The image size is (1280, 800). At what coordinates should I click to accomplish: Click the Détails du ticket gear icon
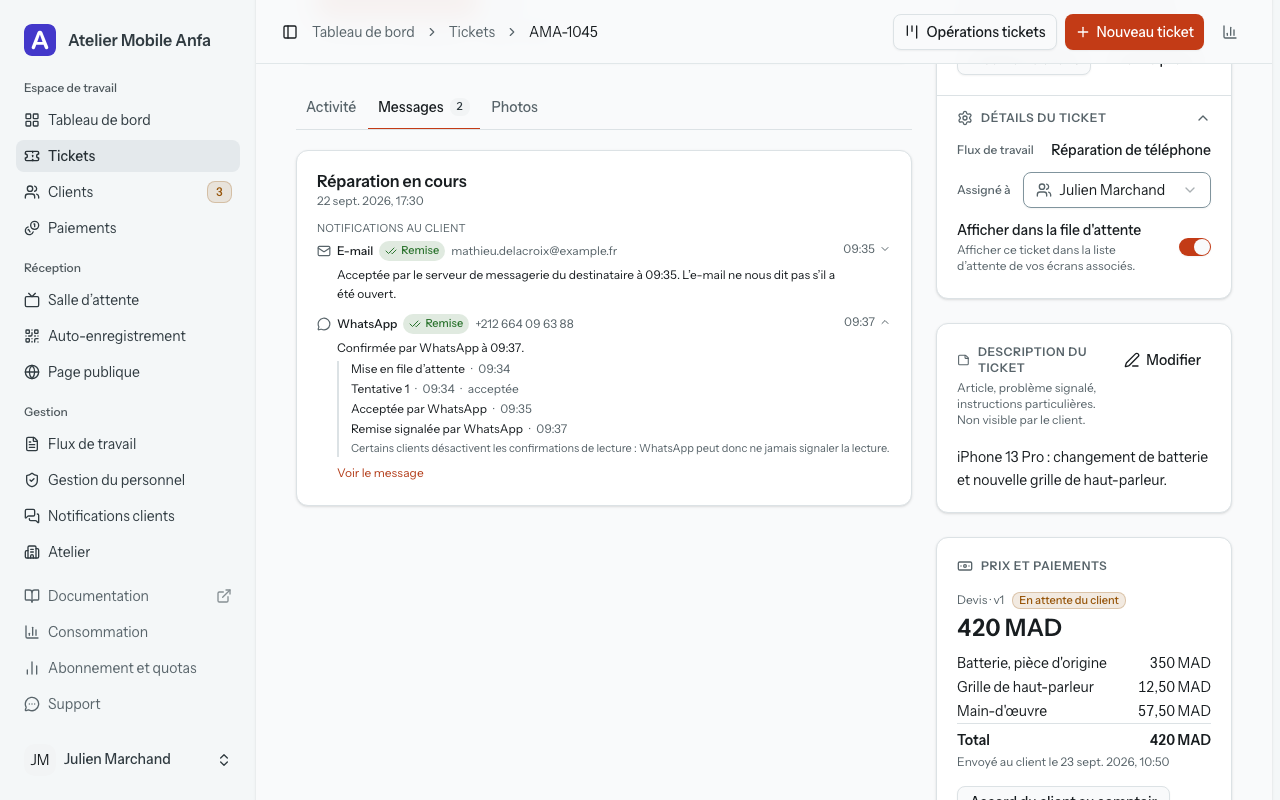965,118
